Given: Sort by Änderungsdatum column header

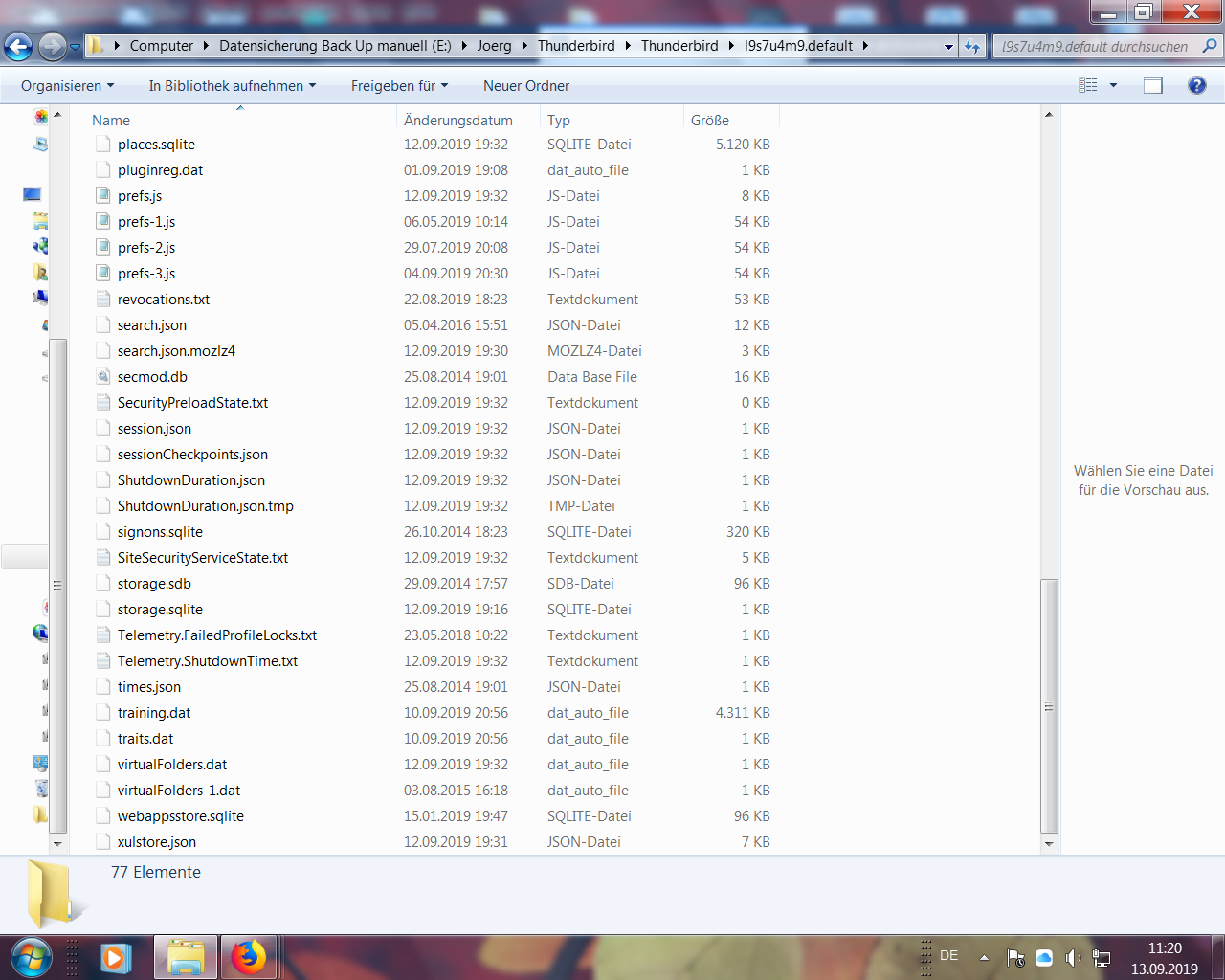Looking at the screenshot, I should point(468,120).
